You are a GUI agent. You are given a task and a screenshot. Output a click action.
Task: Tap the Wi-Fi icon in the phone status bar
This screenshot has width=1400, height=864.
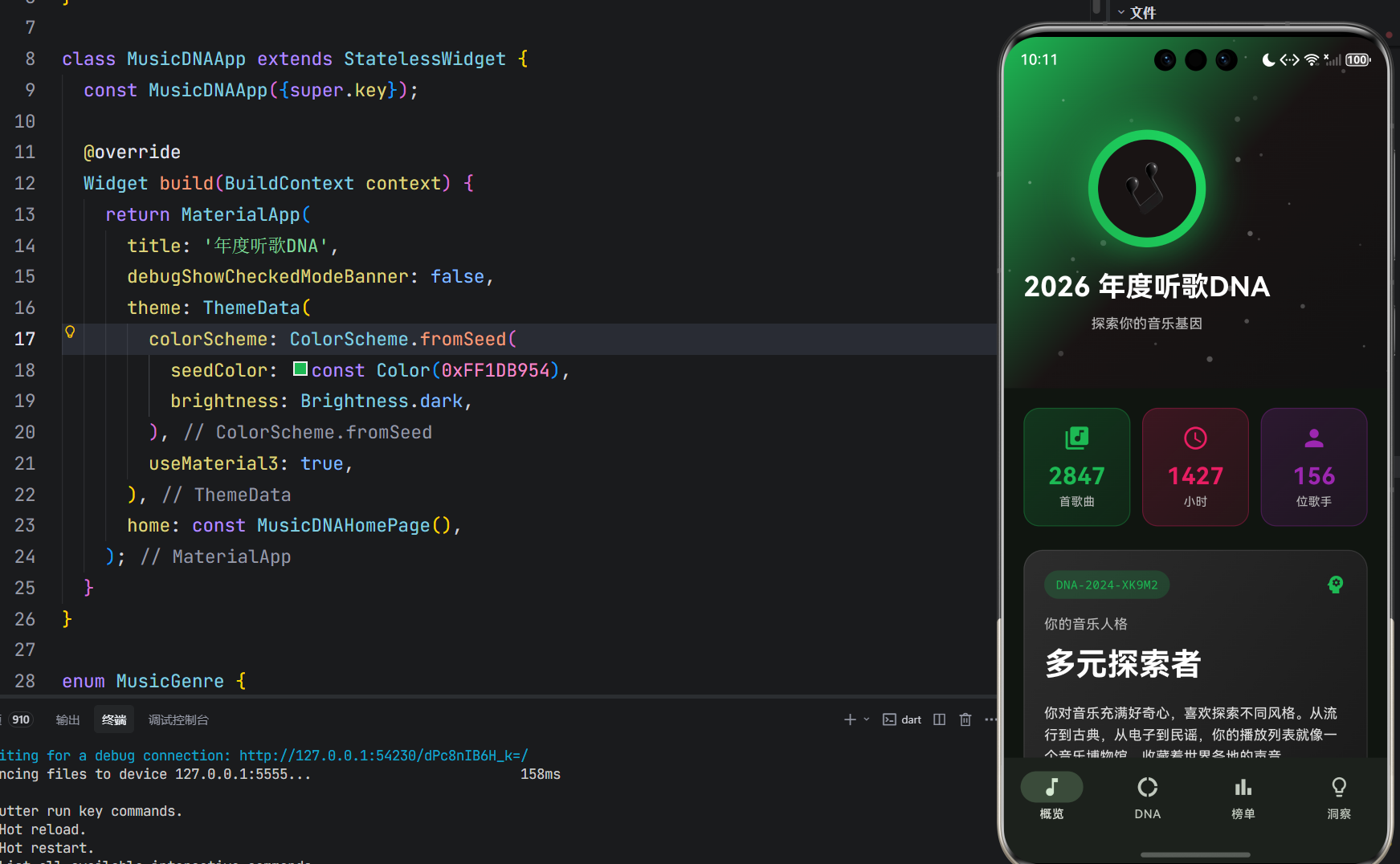coord(1312,59)
